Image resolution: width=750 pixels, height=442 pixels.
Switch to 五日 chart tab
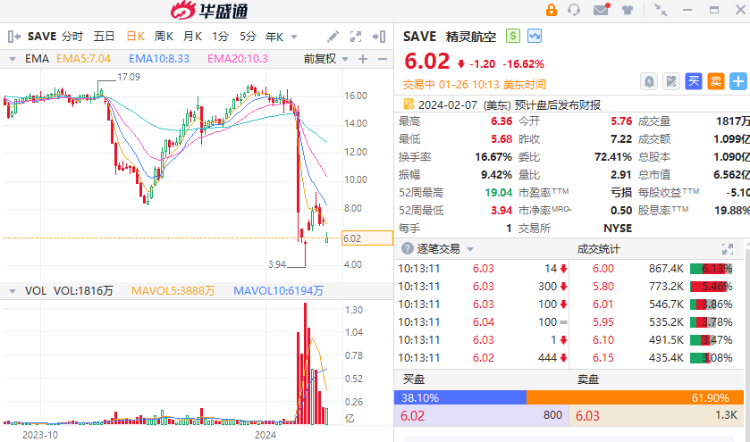(104, 36)
